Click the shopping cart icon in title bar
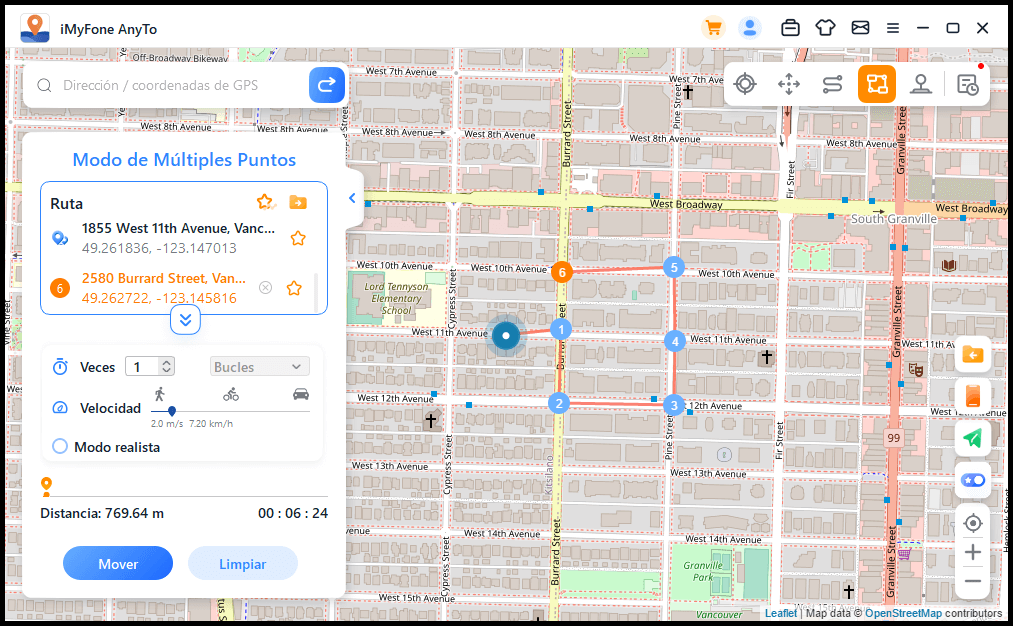The height and width of the screenshot is (626, 1013). coord(713,27)
